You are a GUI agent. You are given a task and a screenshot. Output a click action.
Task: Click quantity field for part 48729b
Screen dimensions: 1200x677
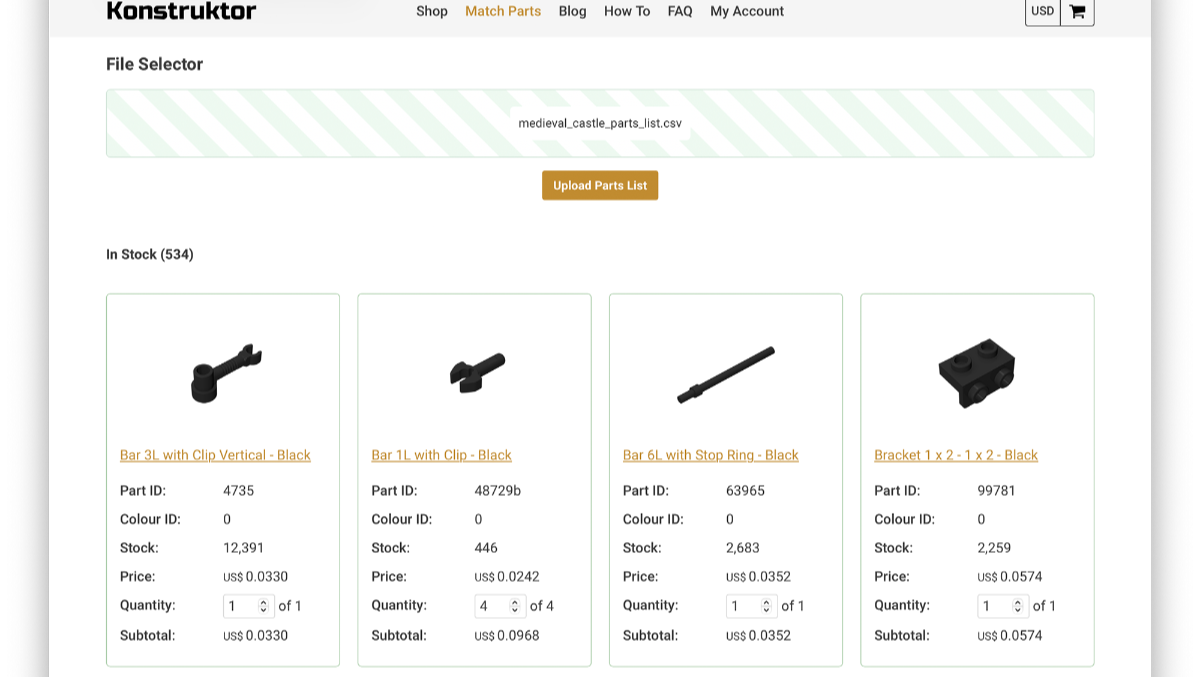tap(500, 606)
